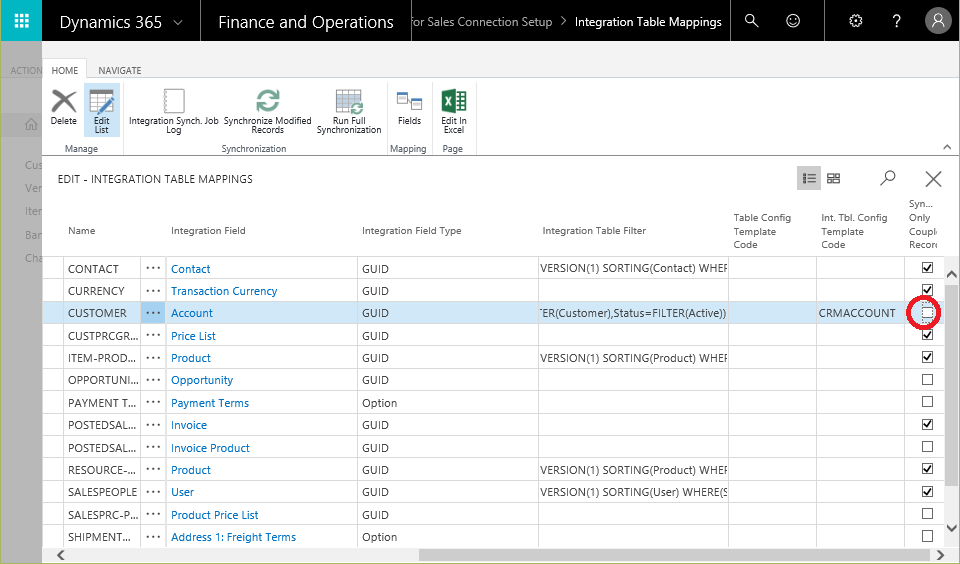
Task: Click the CRMACCOUNT template code cell
Action: coord(860,313)
